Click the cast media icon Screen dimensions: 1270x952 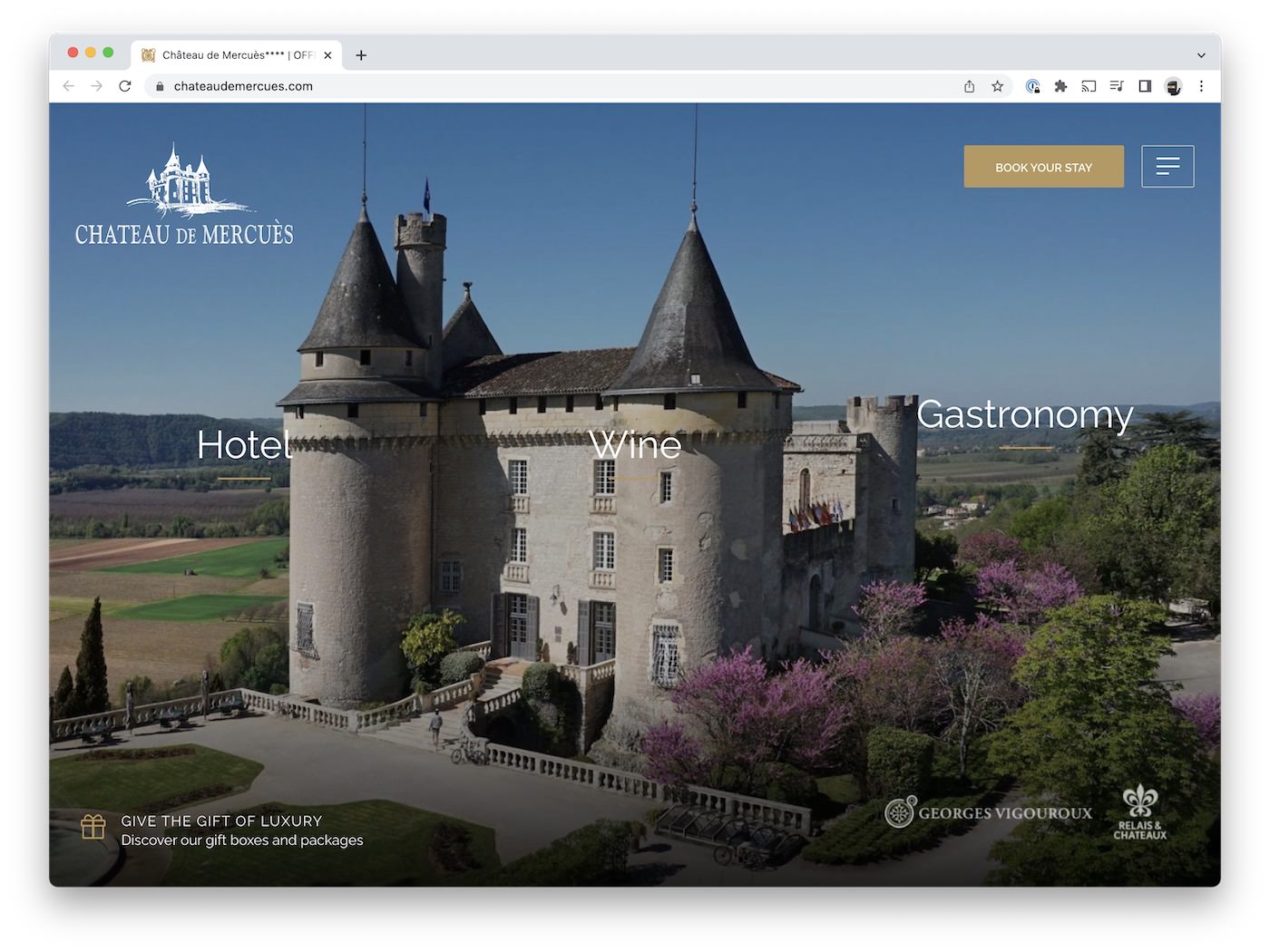(1089, 86)
